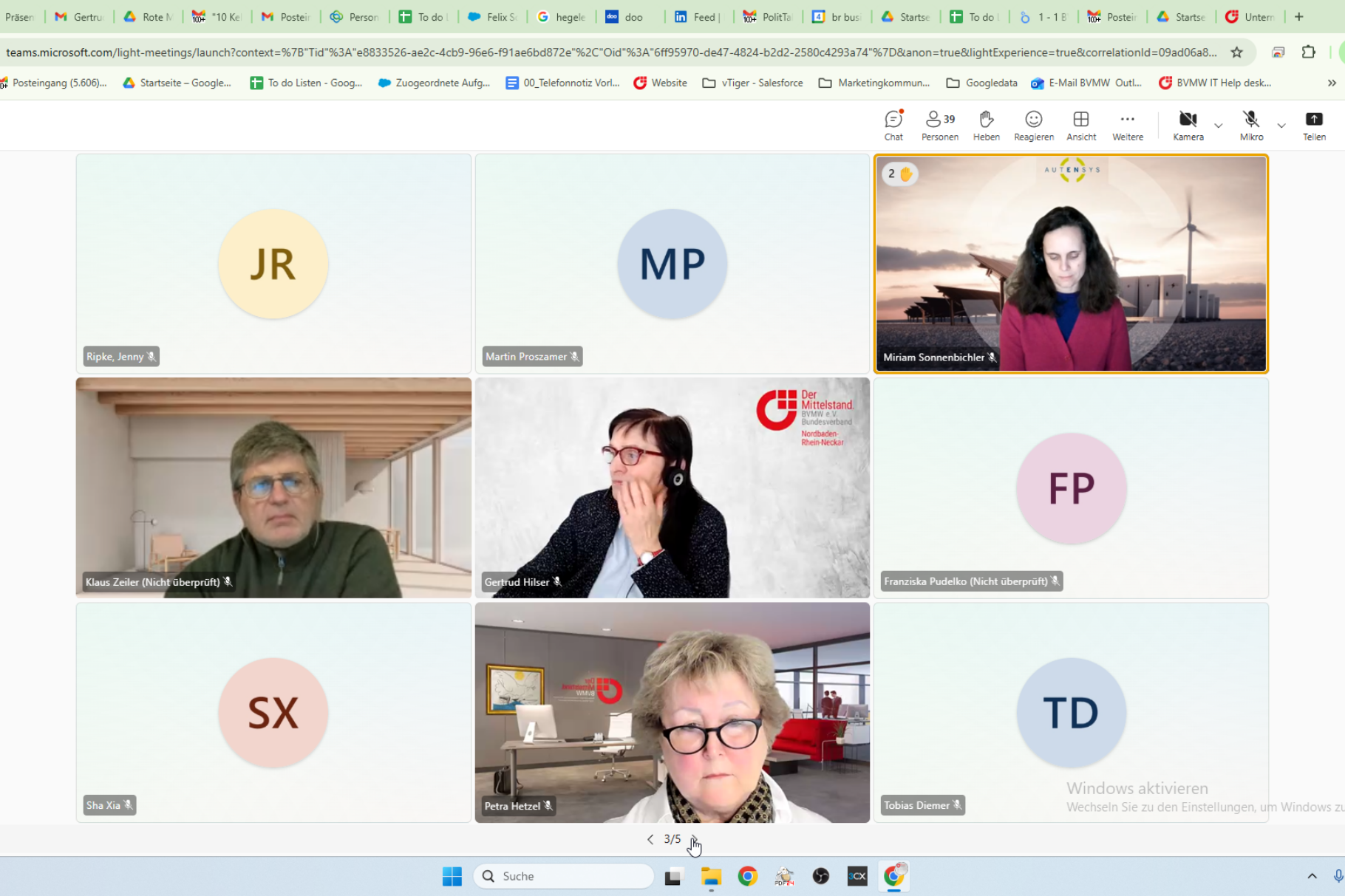Bookmark page with star icon
Viewport: 1345px width, 896px height.
[x=1236, y=52]
